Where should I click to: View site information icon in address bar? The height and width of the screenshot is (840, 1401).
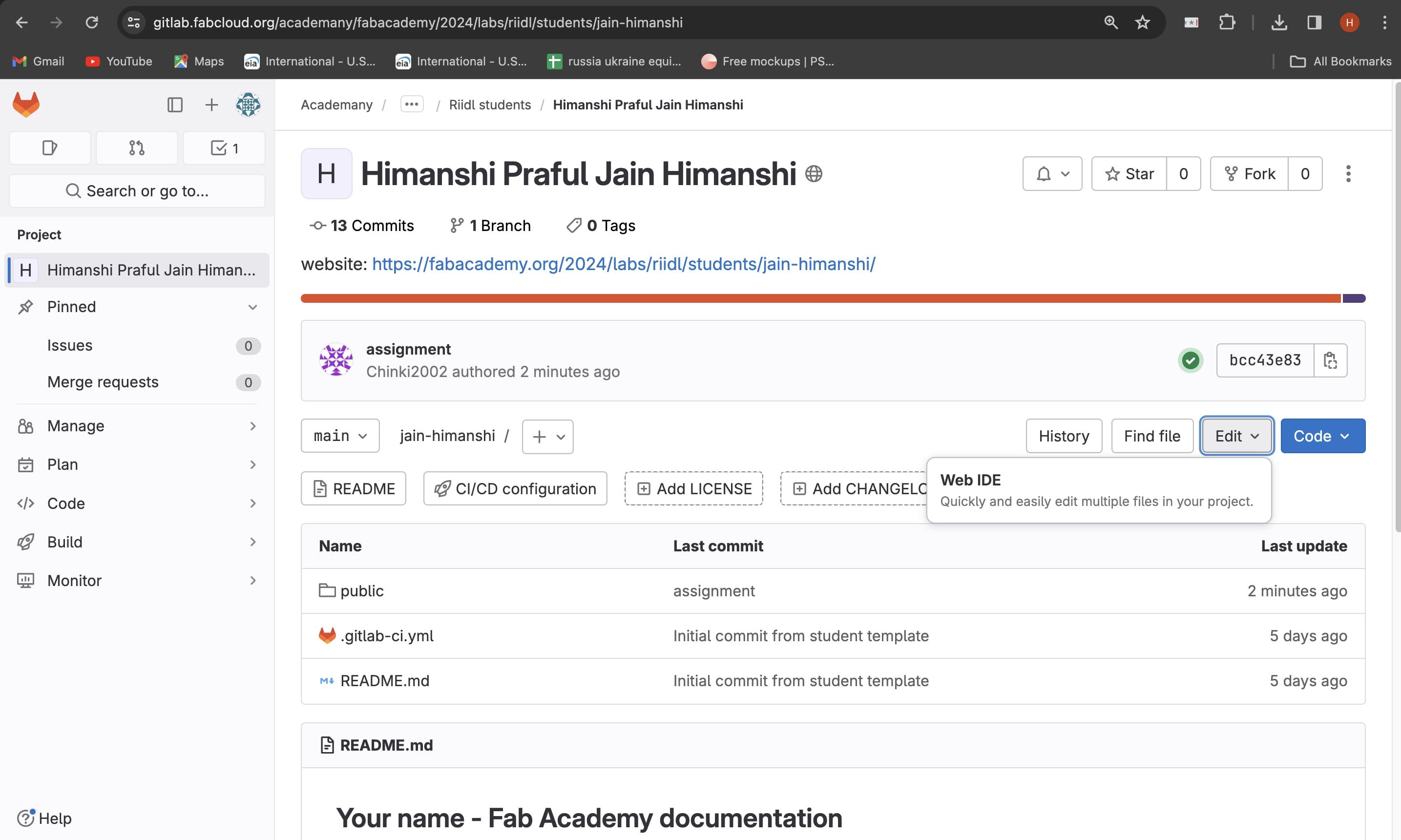[133, 22]
